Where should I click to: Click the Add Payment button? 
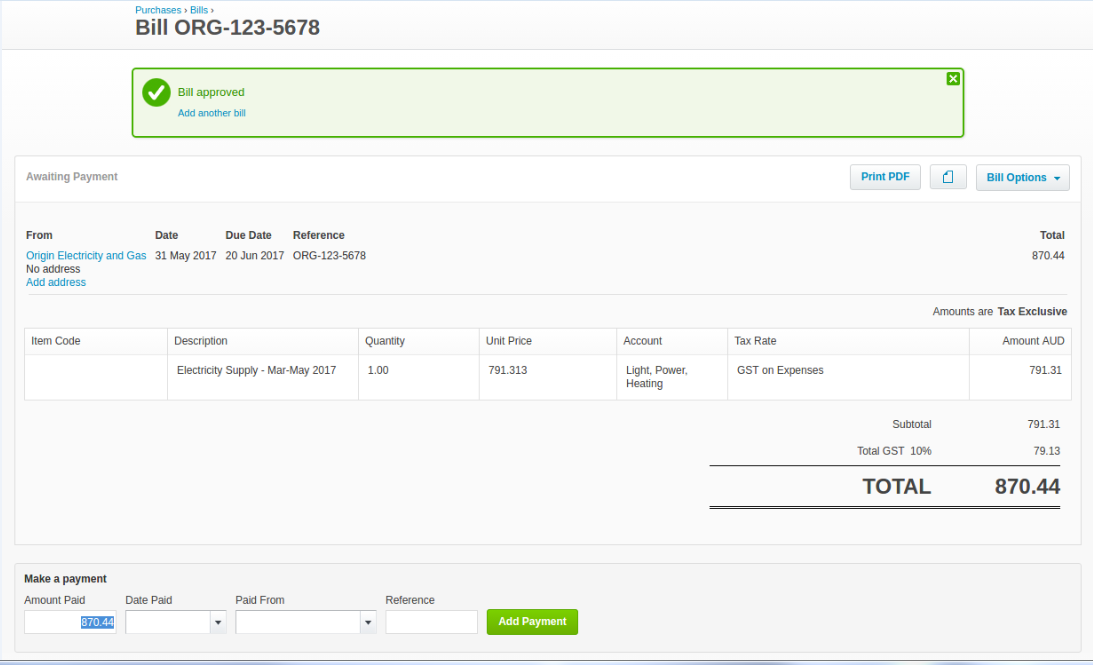click(532, 621)
